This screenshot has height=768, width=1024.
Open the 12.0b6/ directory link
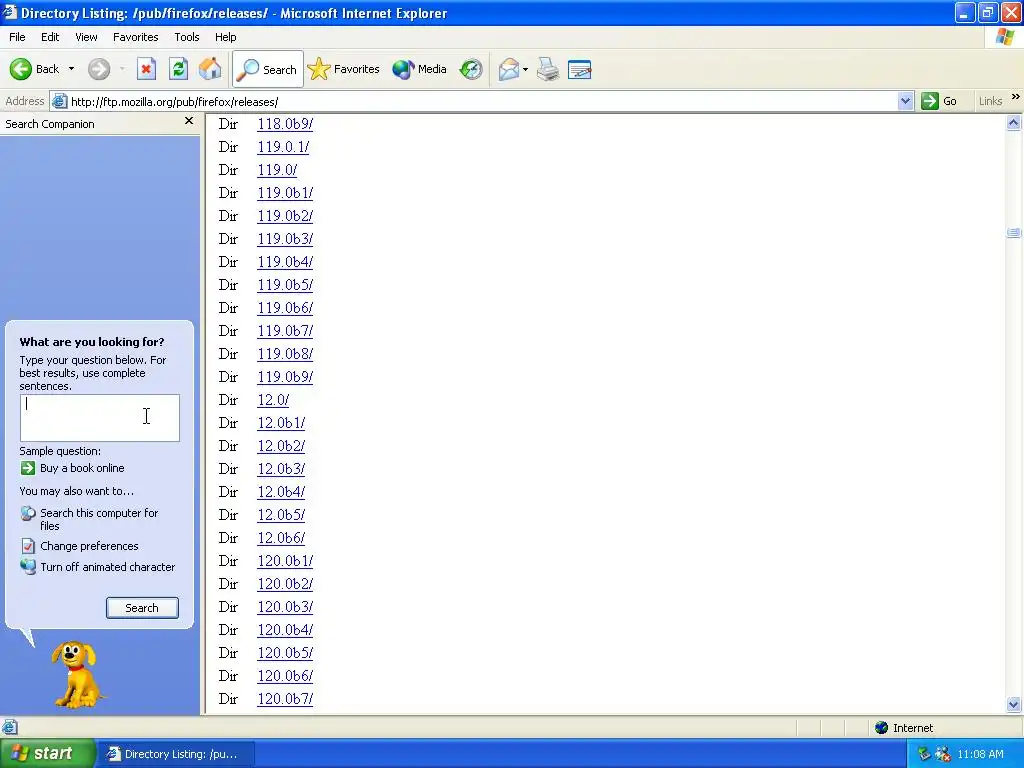point(281,538)
